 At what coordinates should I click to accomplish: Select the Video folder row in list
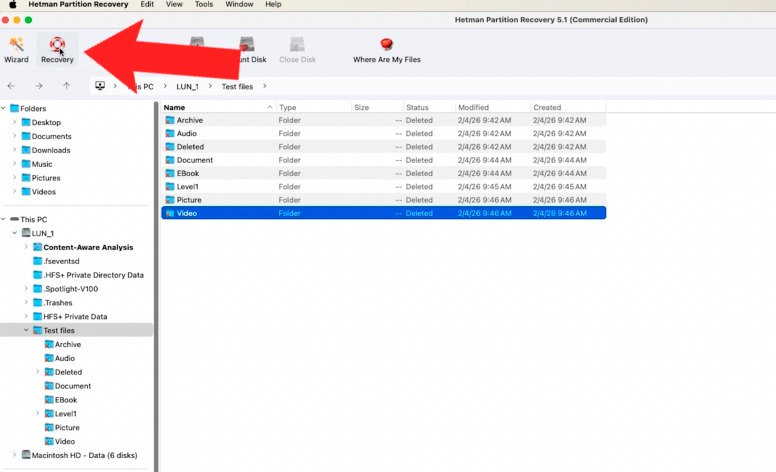[384, 213]
